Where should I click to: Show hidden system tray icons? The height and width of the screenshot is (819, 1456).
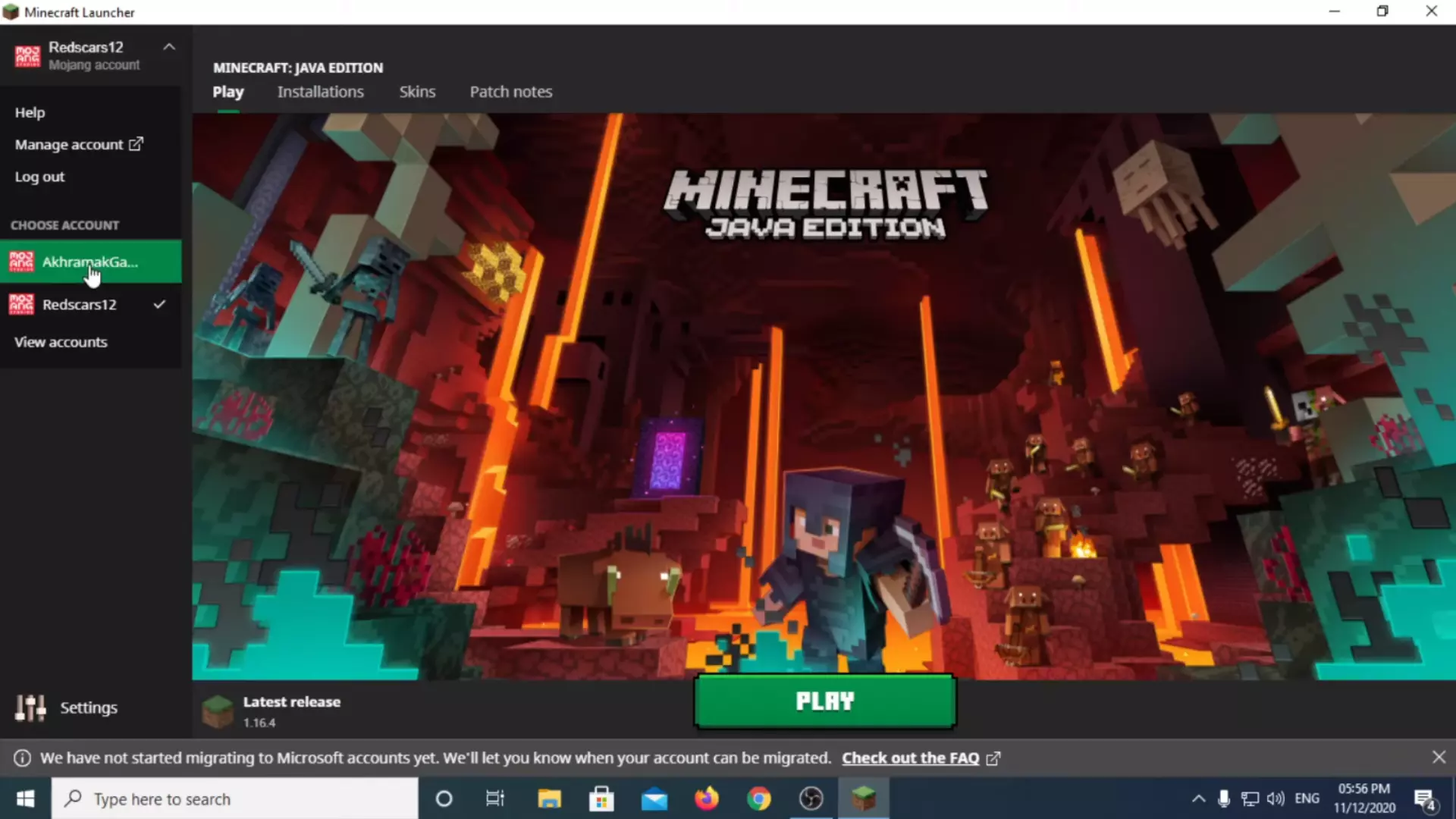pos(1198,799)
